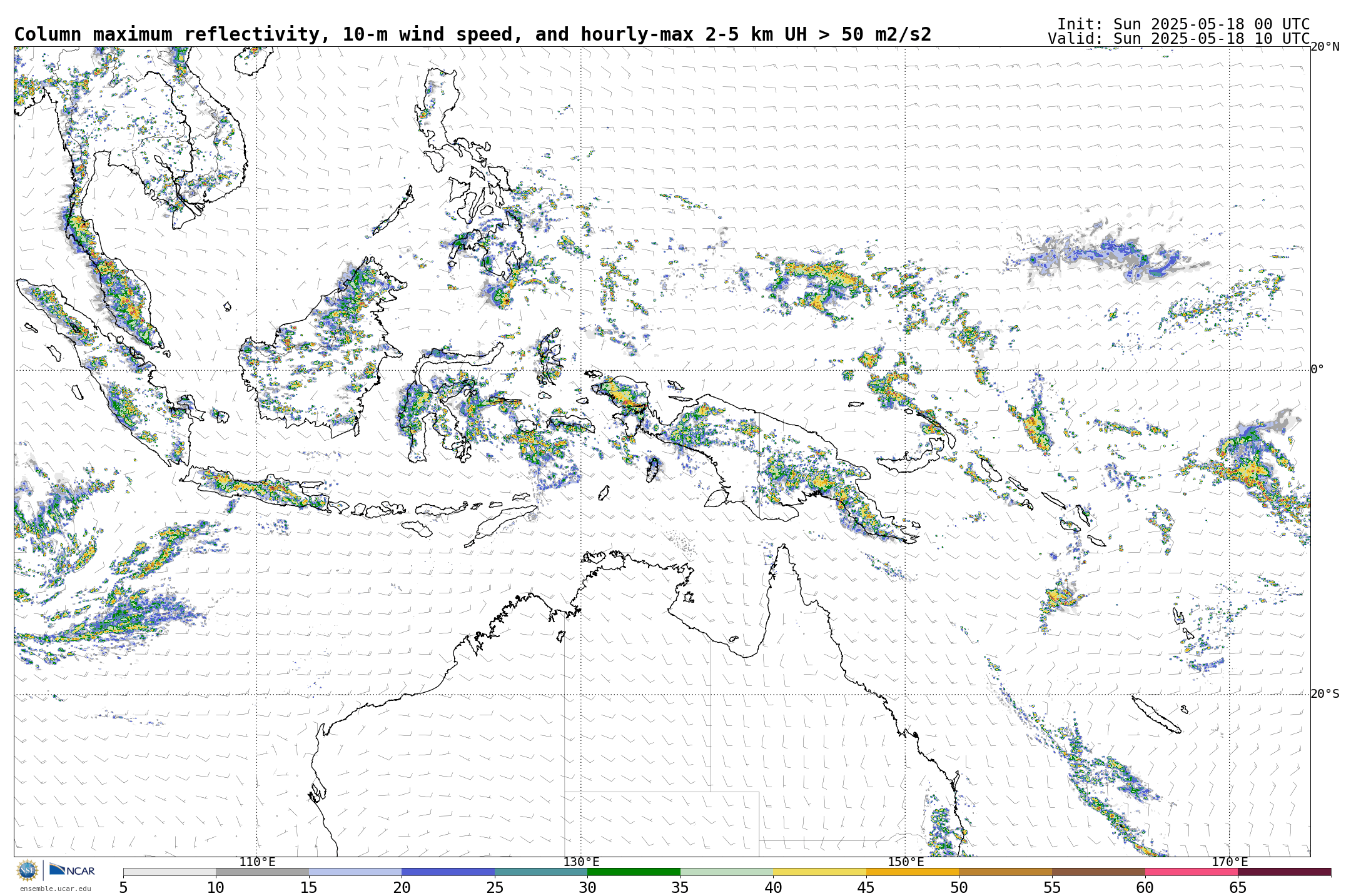This screenshot has width=1351, height=896.
Task: Click the NCAR logo
Action: tap(72, 870)
